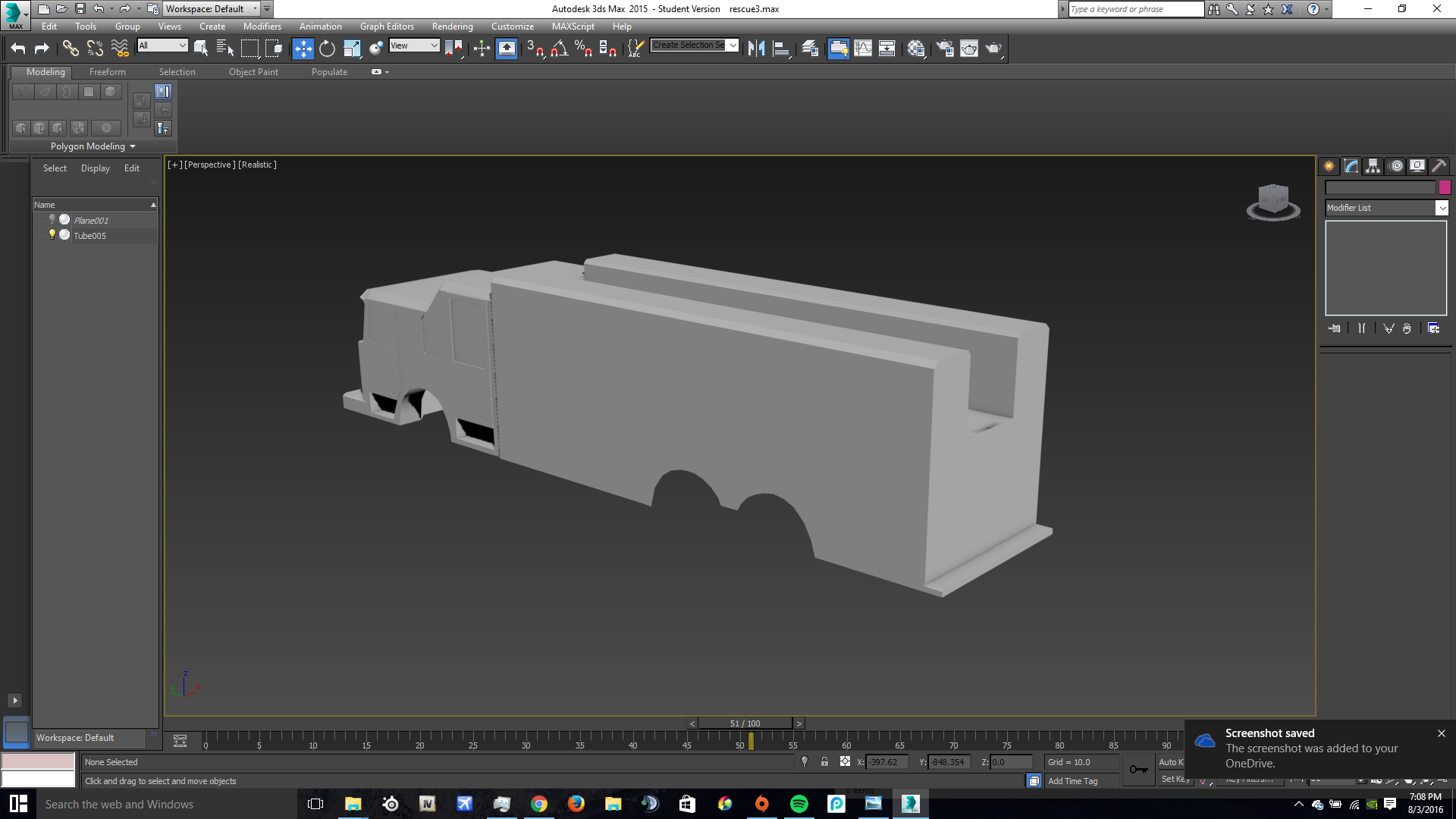Click the Select and Link chain icon

point(71,49)
